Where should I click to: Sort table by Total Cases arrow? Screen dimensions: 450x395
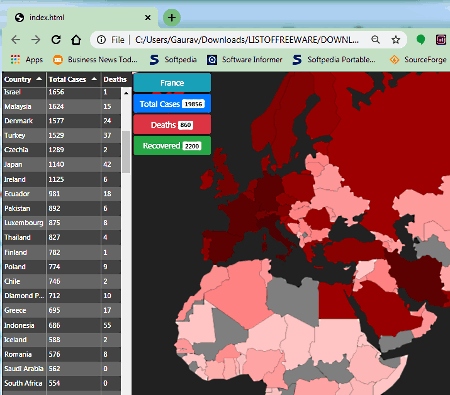coord(94,79)
